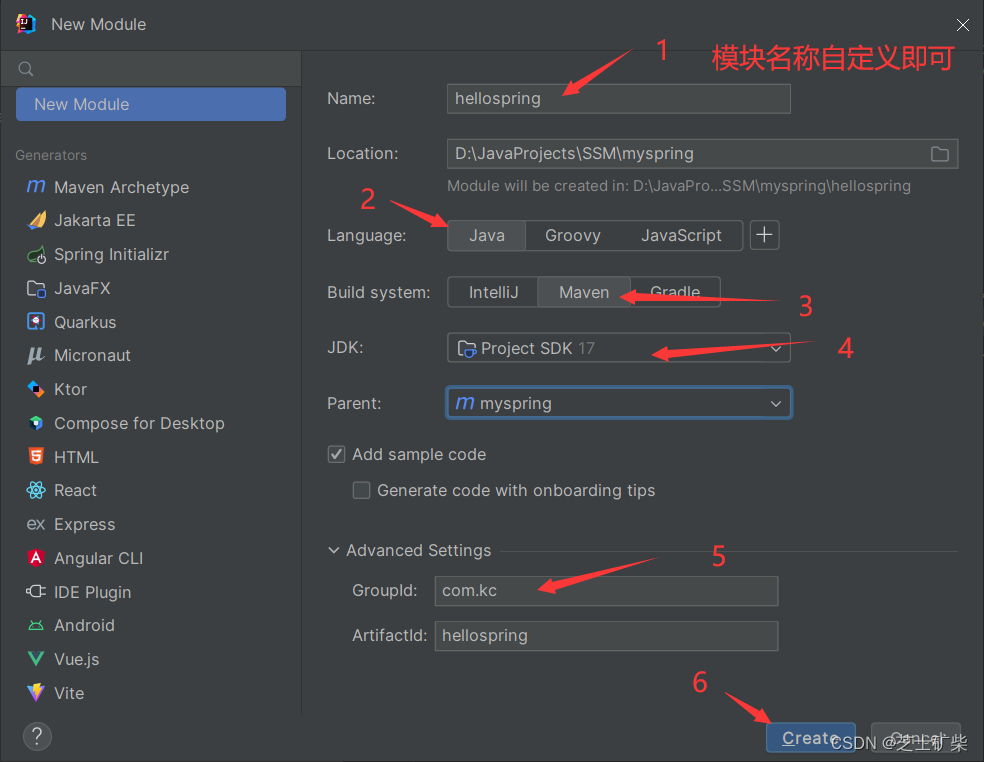Viewport: 984px width, 762px height.
Task: Choose Maven build system
Action: [x=584, y=292]
